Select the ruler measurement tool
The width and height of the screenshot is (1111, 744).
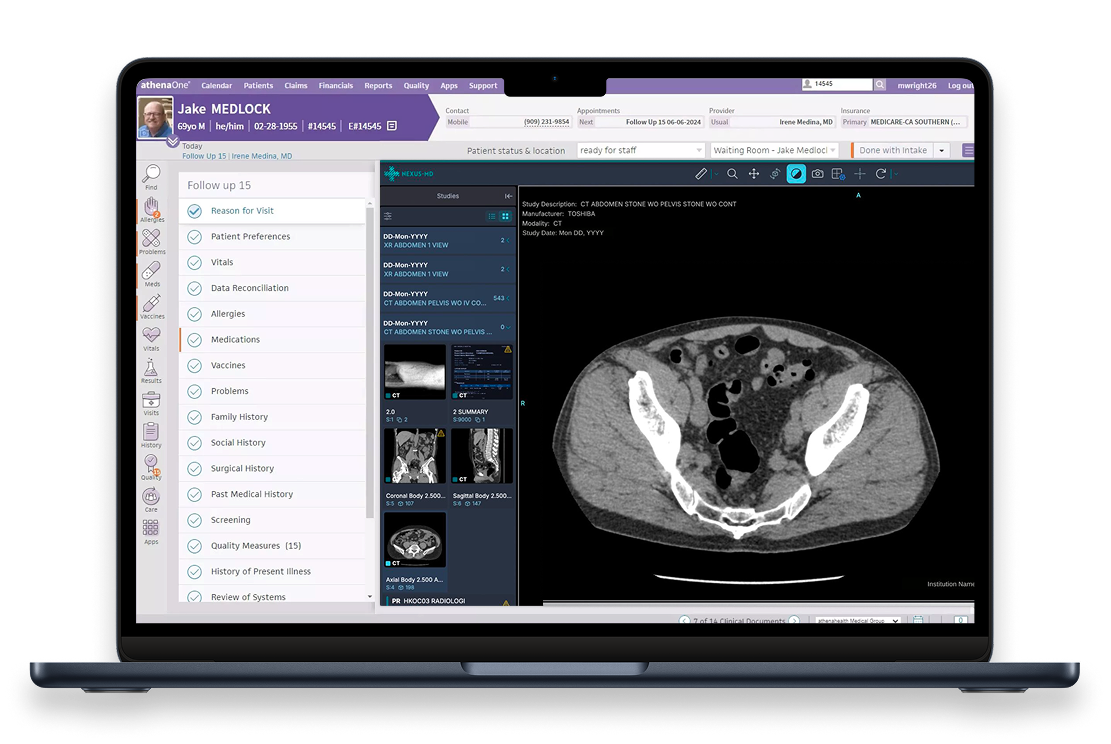(701, 174)
